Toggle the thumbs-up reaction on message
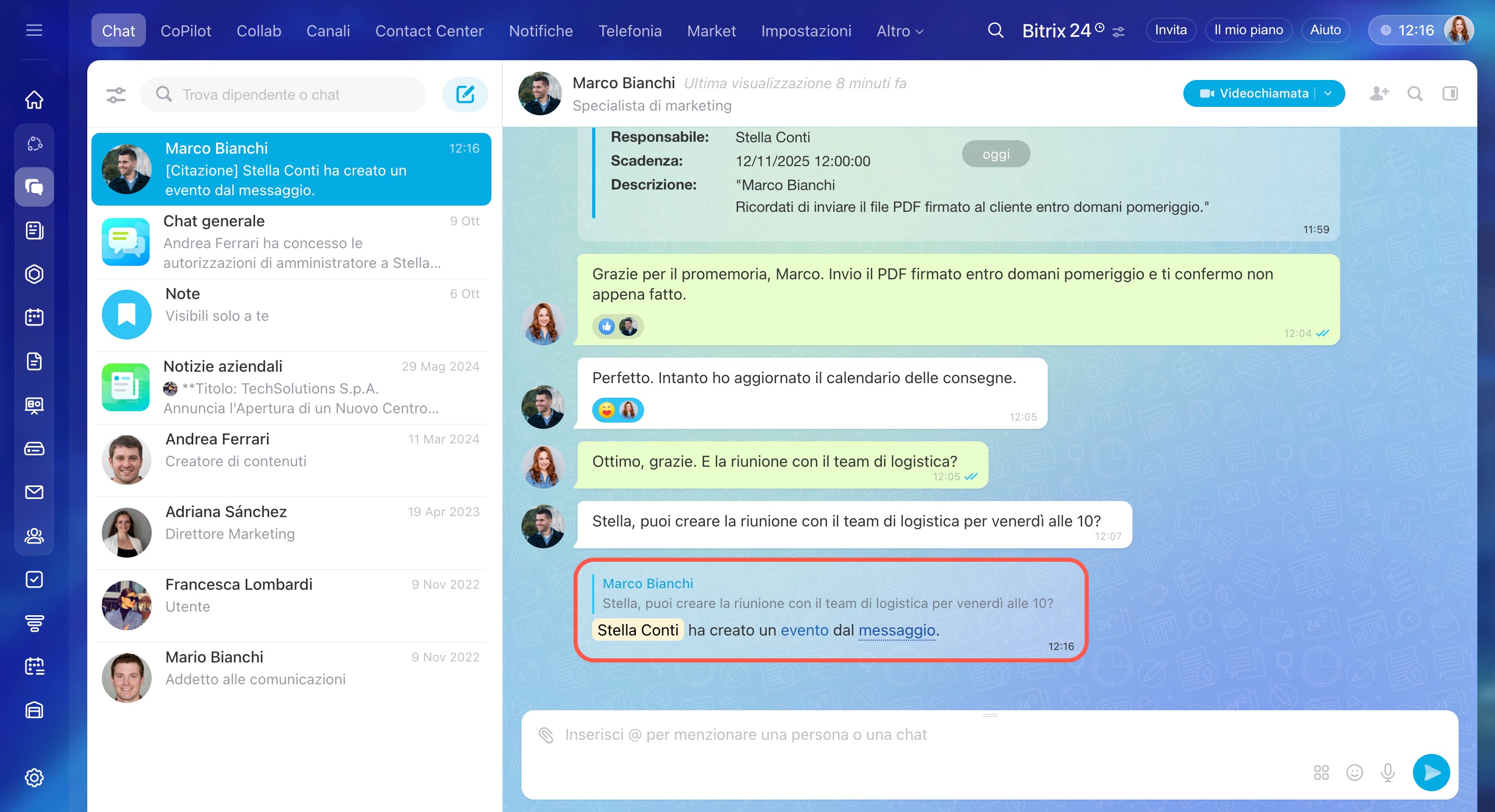The width and height of the screenshot is (1495, 812). [607, 327]
